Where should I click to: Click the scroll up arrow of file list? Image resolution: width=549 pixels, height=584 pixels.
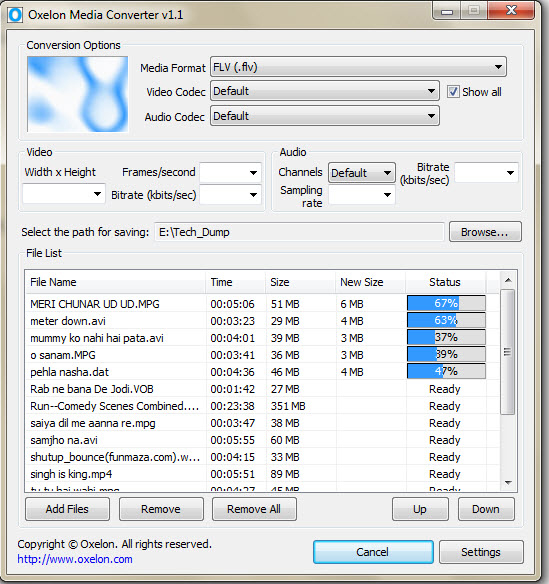(508, 280)
